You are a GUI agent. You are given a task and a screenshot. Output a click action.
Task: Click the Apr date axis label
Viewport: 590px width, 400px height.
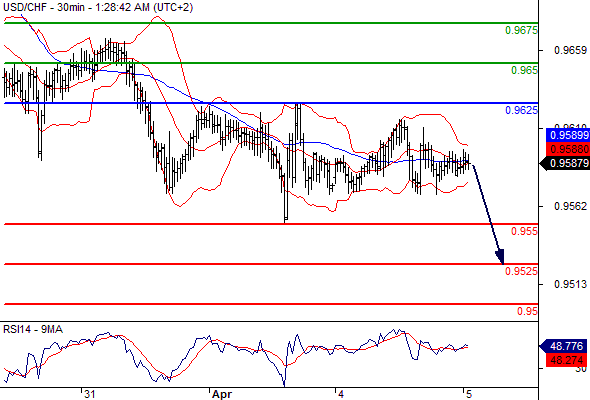click(222, 394)
